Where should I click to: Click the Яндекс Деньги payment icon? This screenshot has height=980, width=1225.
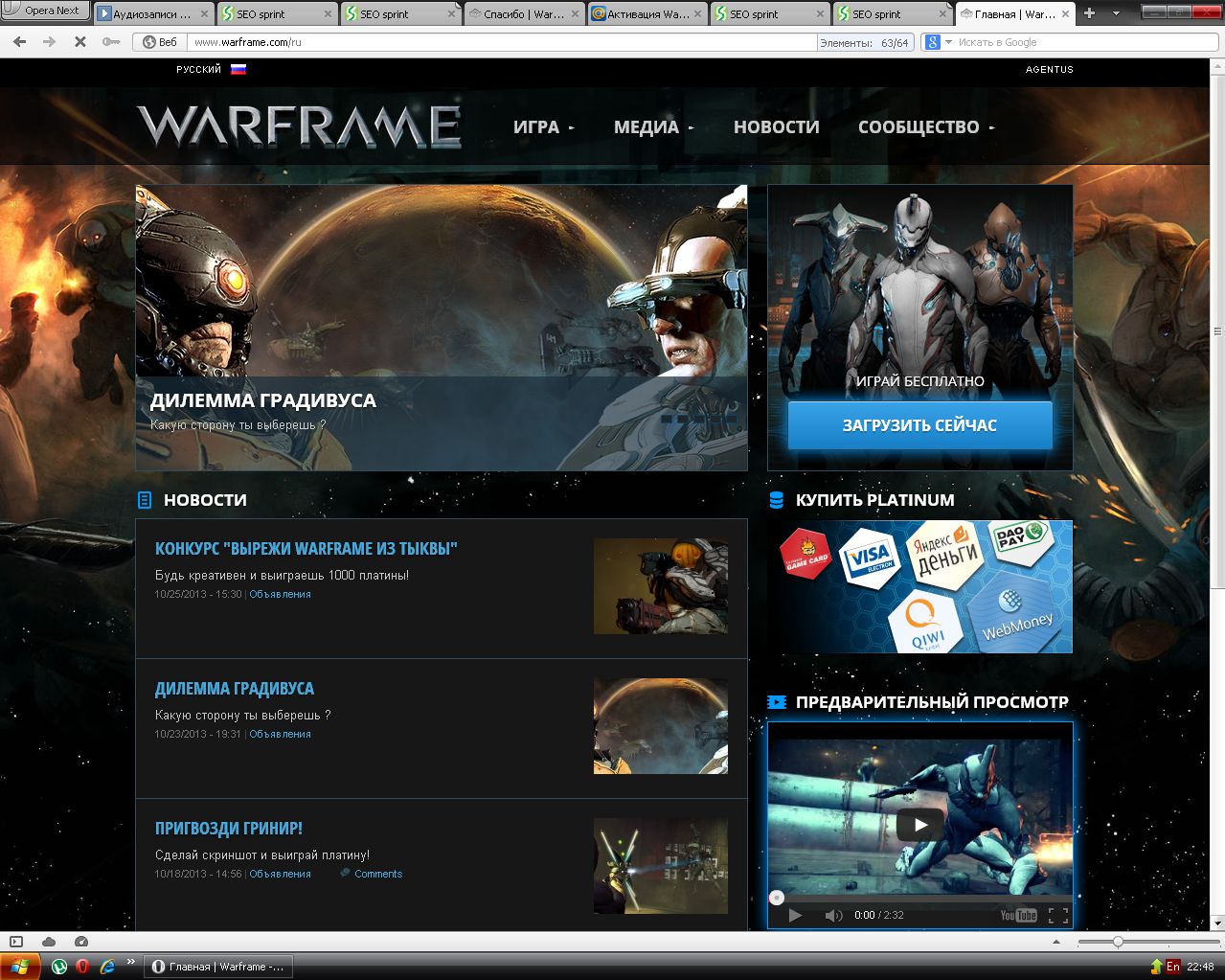[x=946, y=553]
